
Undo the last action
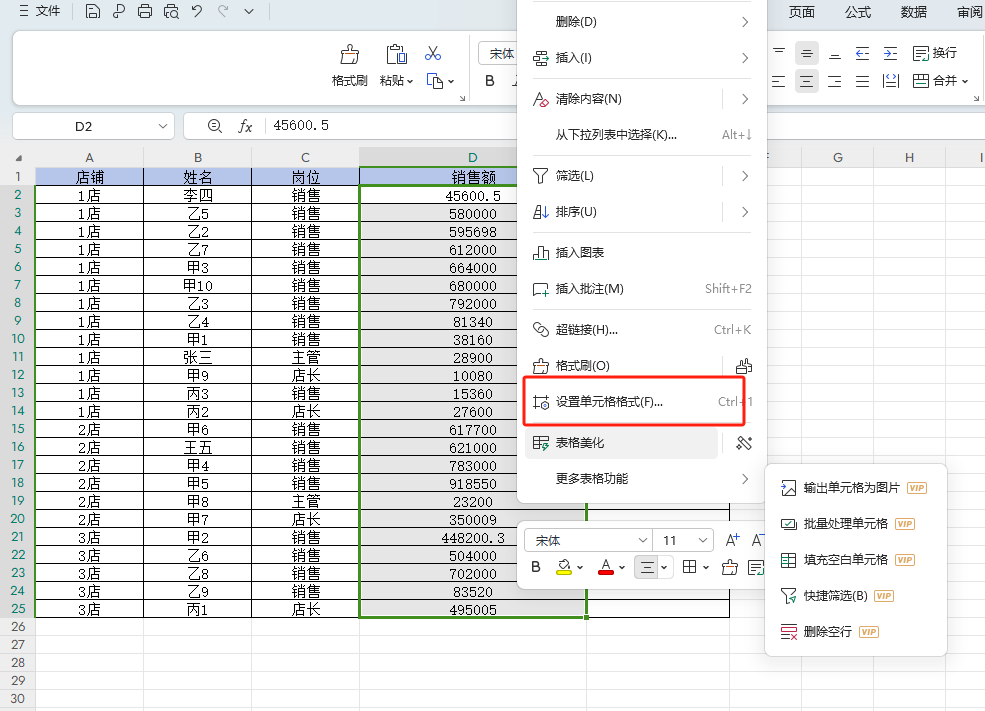click(197, 11)
